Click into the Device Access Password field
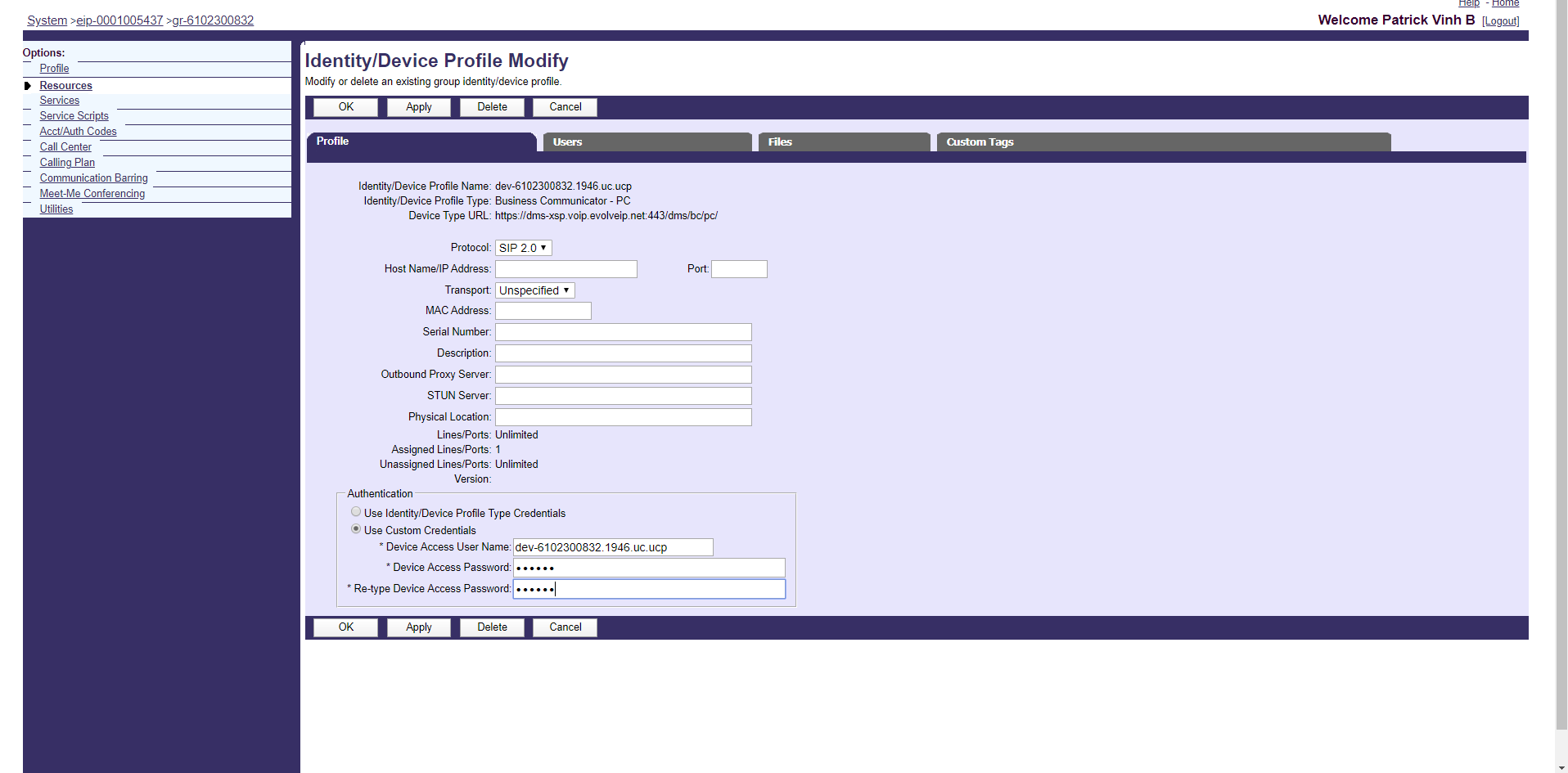Image resolution: width=1568 pixels, height=773 pixels. (648, 568)
